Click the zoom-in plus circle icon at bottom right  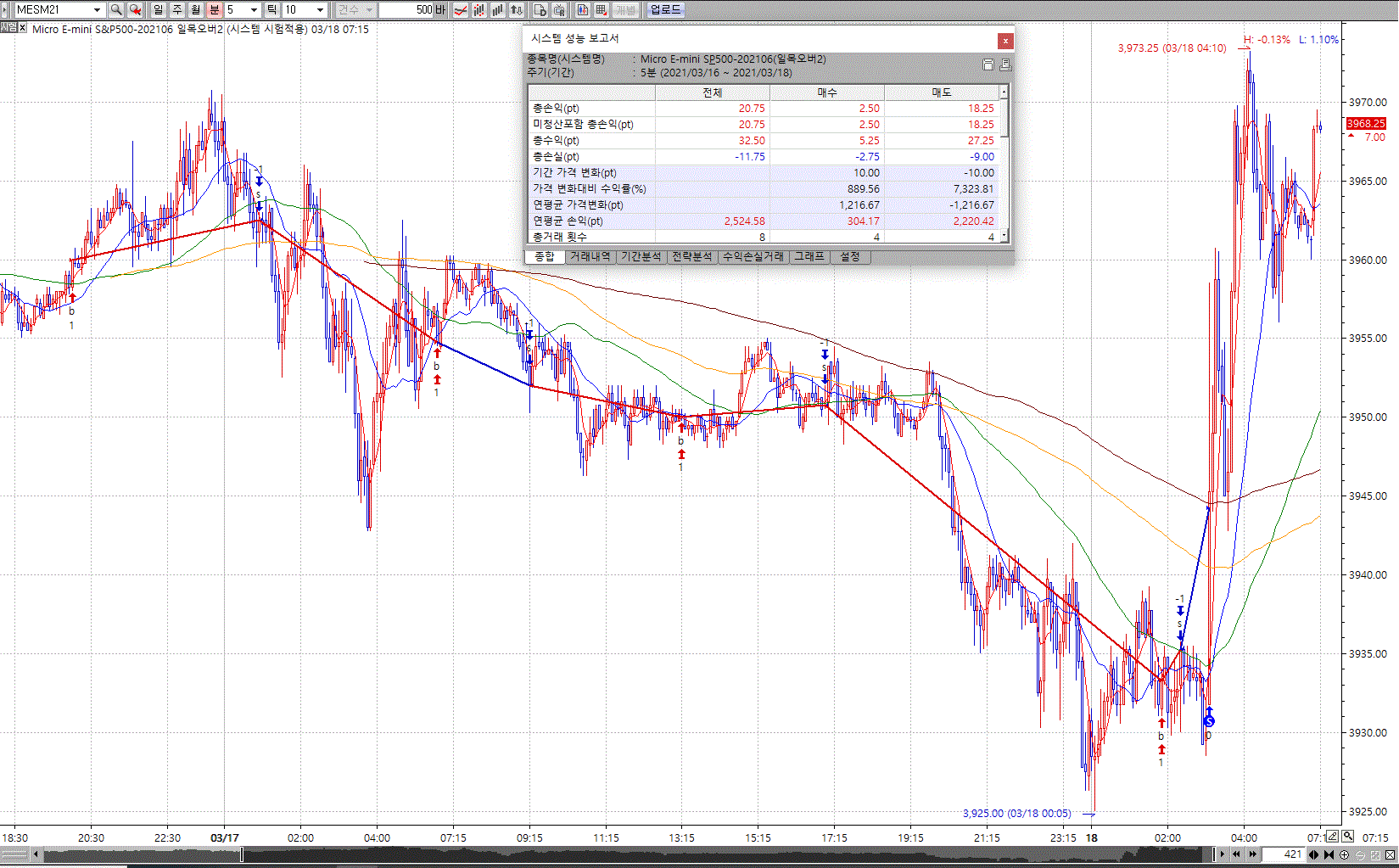pyautogui.click(x=1344, y=854)
